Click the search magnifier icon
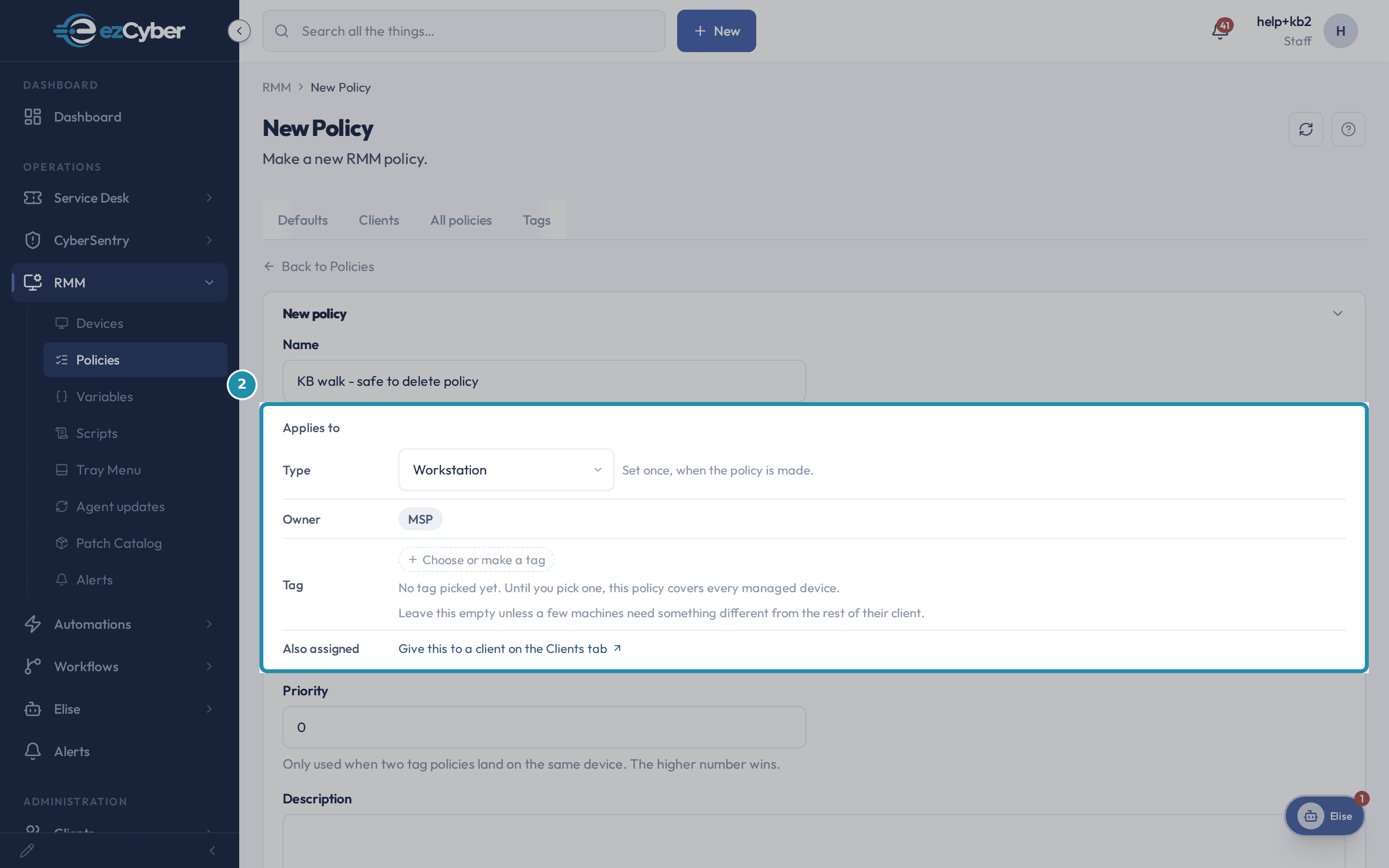 [282, 31]
